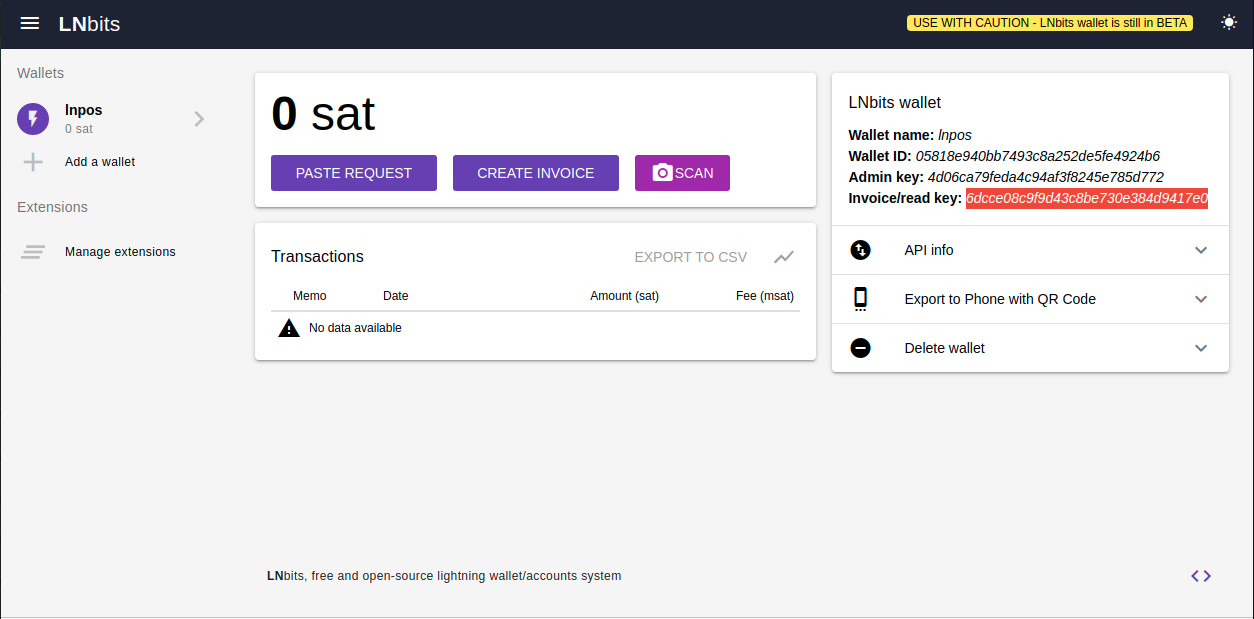Click the Transactions heading

(317, 257)
